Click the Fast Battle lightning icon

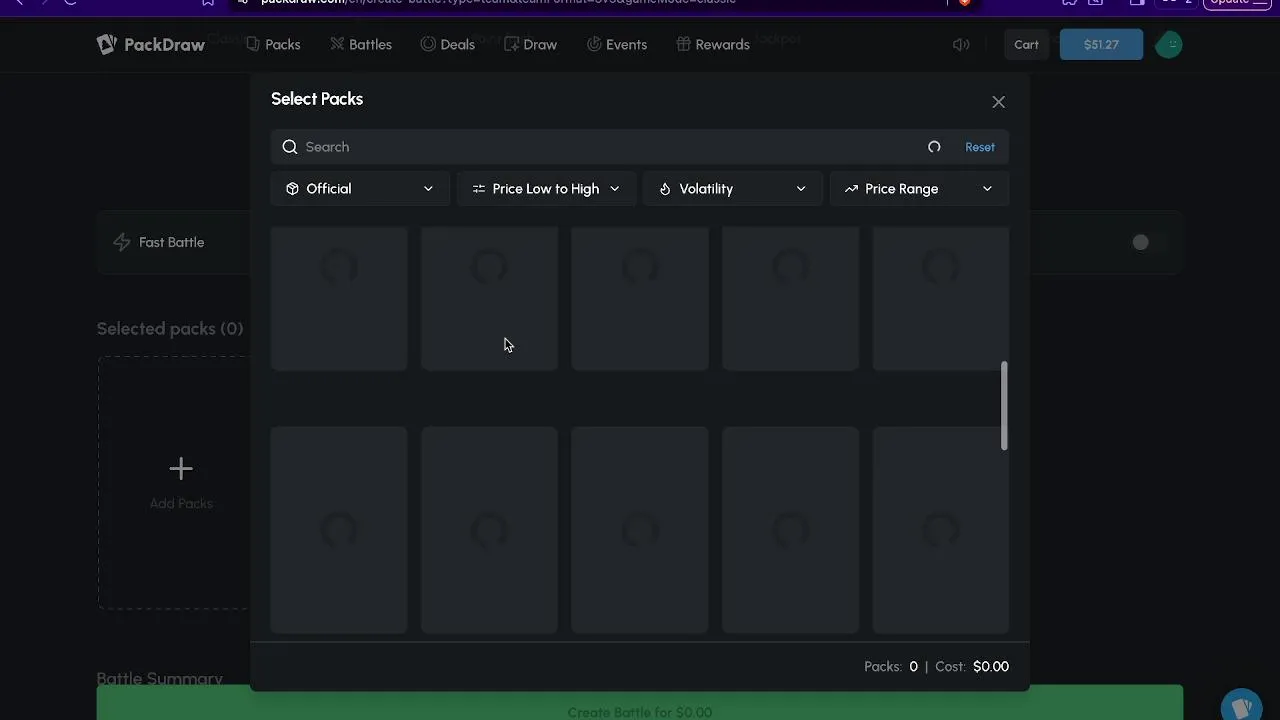point(122,242)
